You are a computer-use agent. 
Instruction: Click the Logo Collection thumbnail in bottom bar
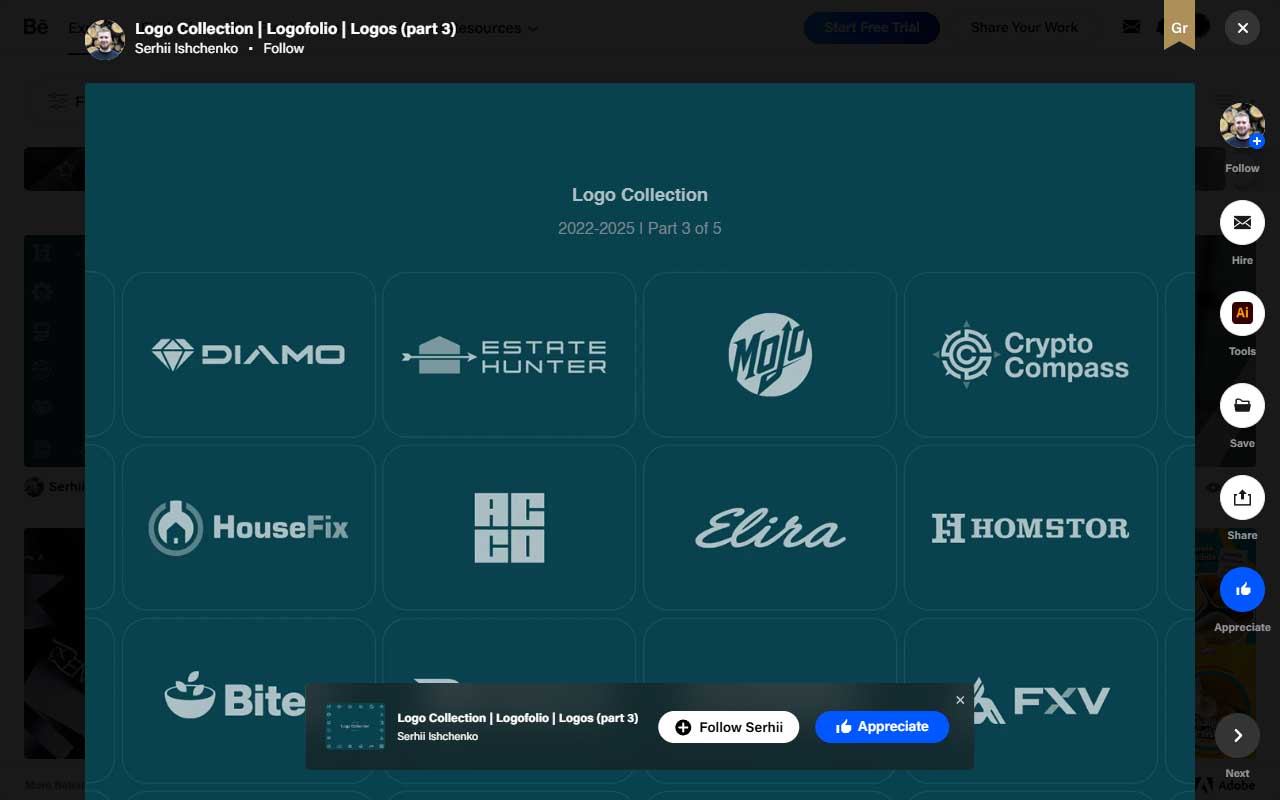point(355,726)
